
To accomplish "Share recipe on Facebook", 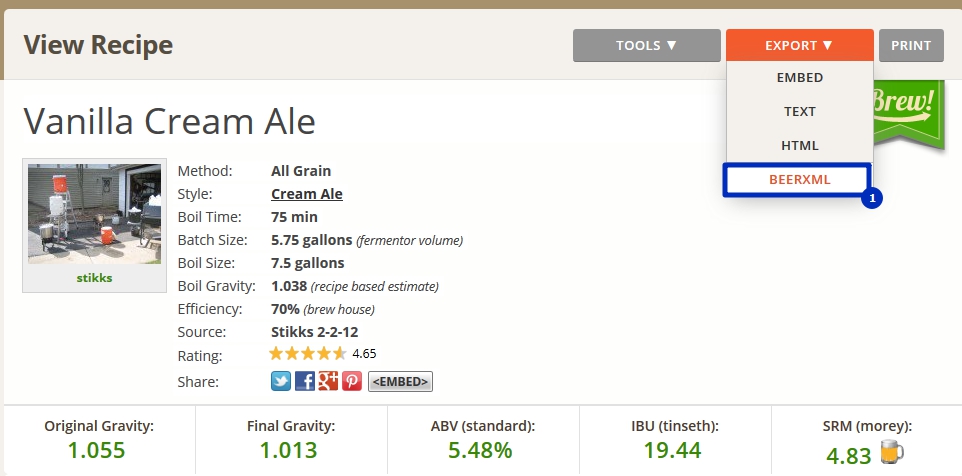I will [305, 381].
